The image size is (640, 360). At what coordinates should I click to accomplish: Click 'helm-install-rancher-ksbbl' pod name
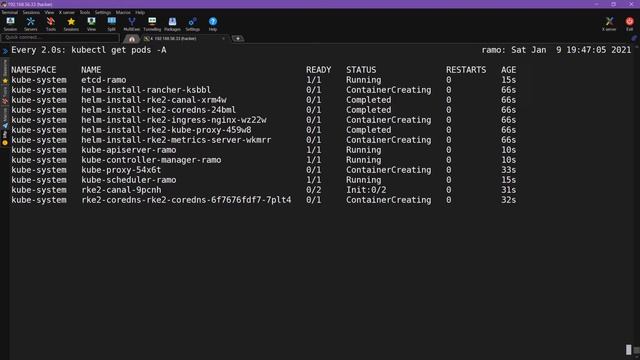146,90
